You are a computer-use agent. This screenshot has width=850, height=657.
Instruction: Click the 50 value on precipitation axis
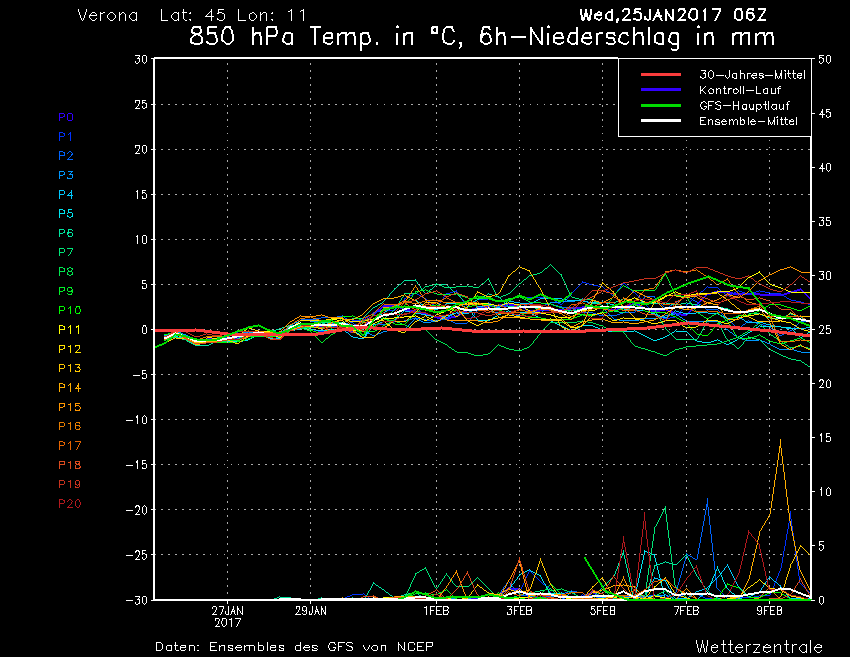tap(825, 60)
